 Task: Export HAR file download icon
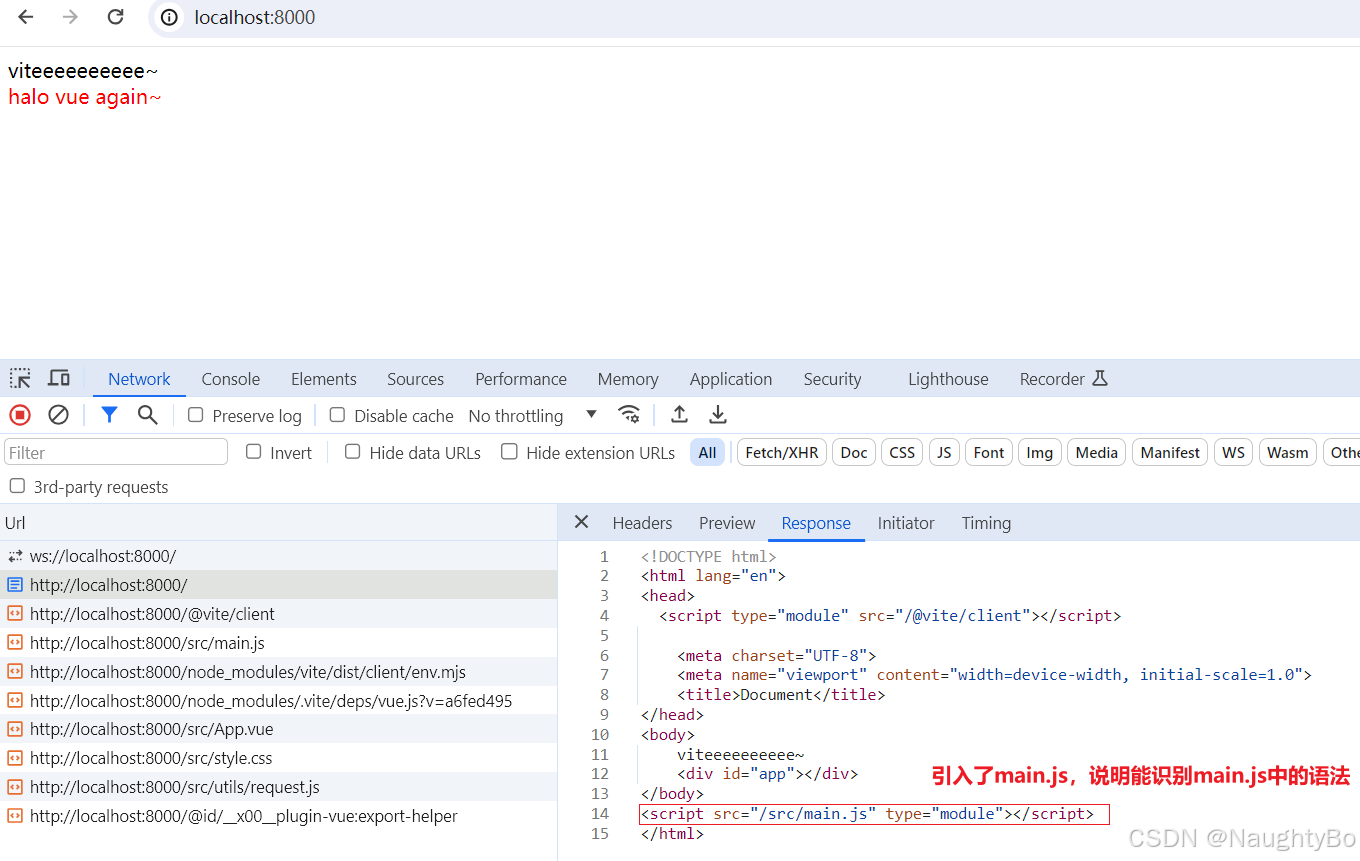click(x=718, y=414)
